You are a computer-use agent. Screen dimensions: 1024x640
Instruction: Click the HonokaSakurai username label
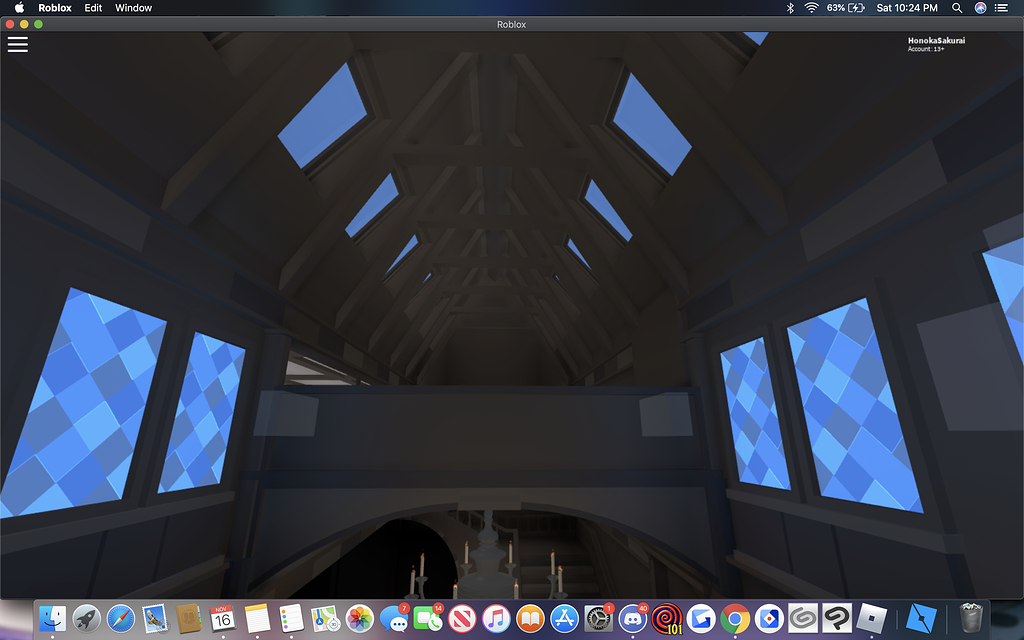pos(936,40)
